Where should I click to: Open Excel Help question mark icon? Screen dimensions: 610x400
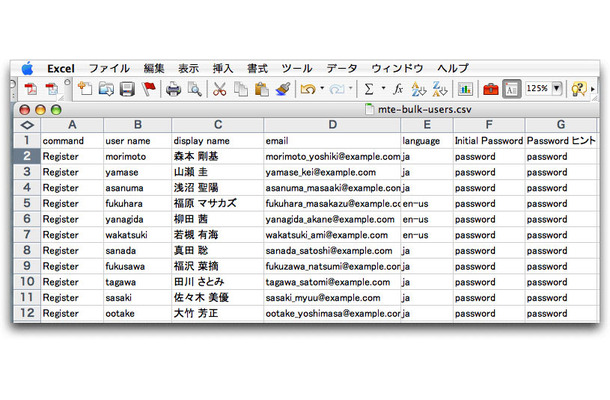tap(578, 89)
